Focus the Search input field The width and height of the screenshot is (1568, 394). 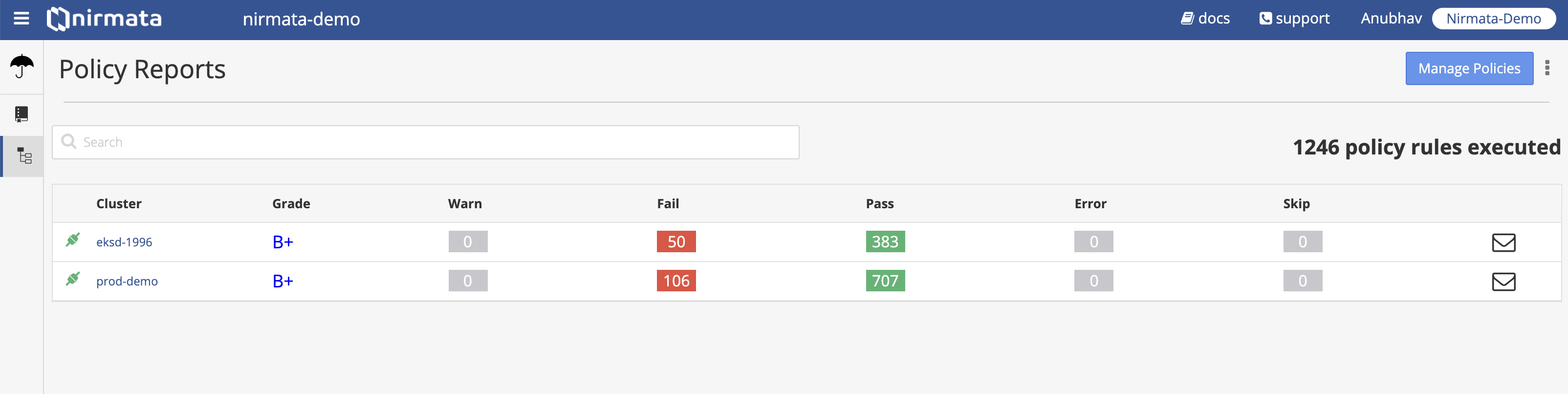(x=425, y=143)
